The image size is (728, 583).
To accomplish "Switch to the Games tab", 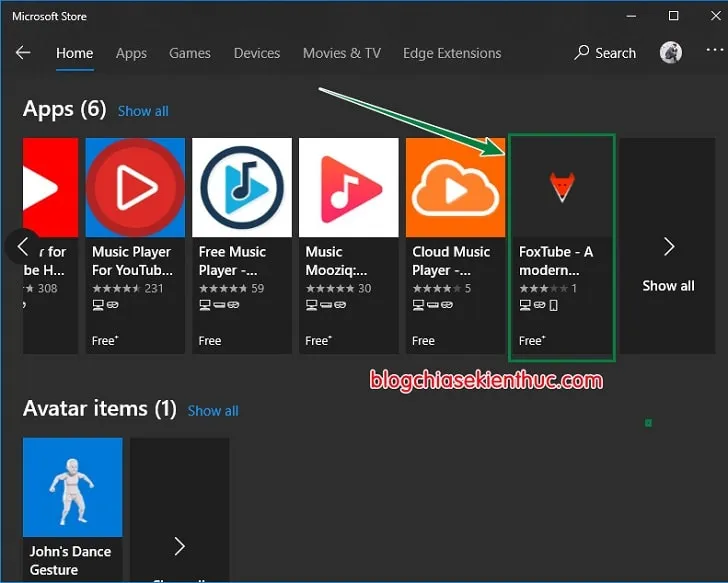I will click(x=189, y=53).
